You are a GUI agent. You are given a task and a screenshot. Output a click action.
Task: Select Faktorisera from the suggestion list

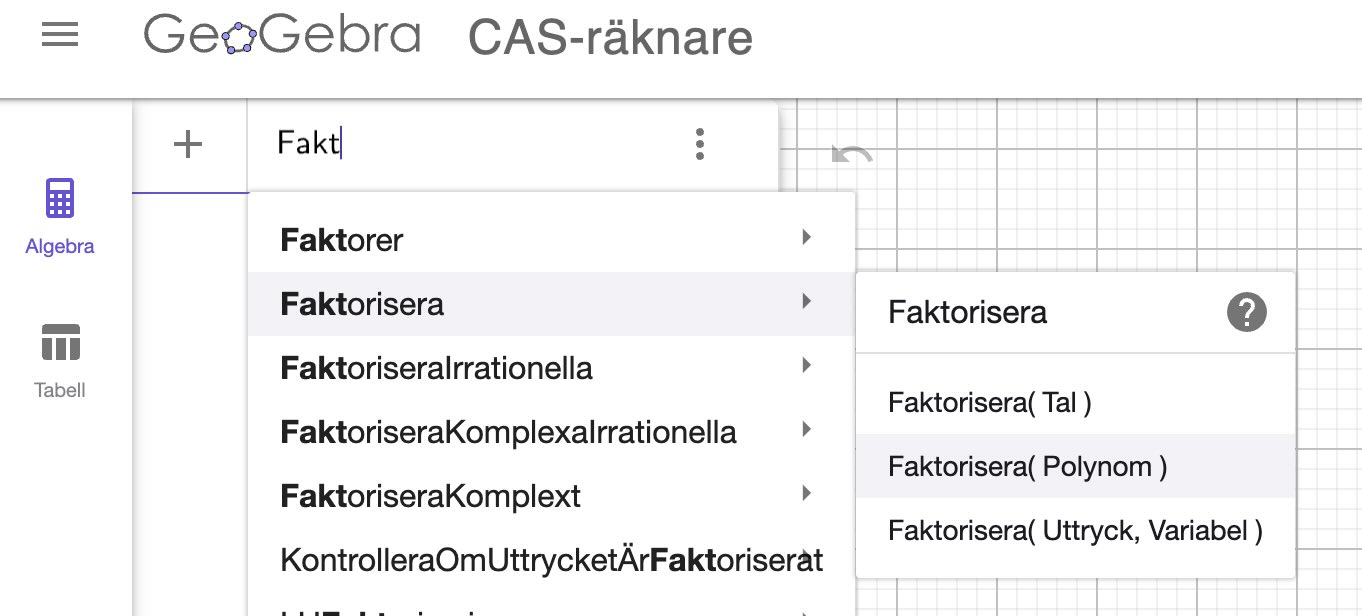(x=363, y=303)
